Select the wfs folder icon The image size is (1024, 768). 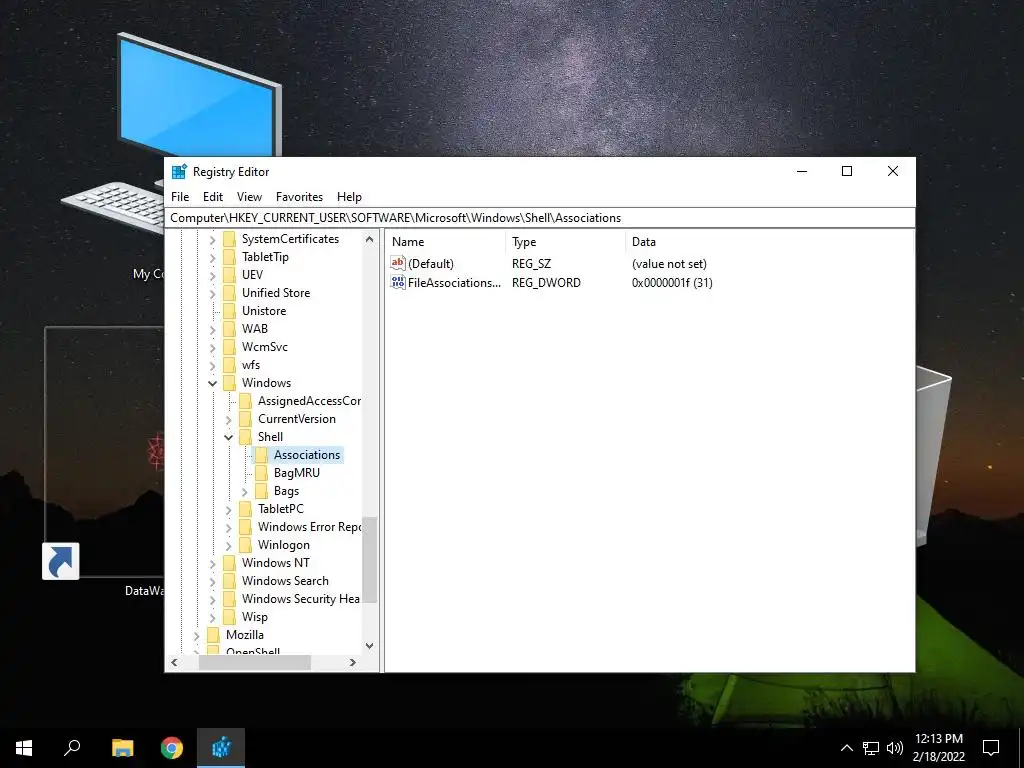click(229, 364)
